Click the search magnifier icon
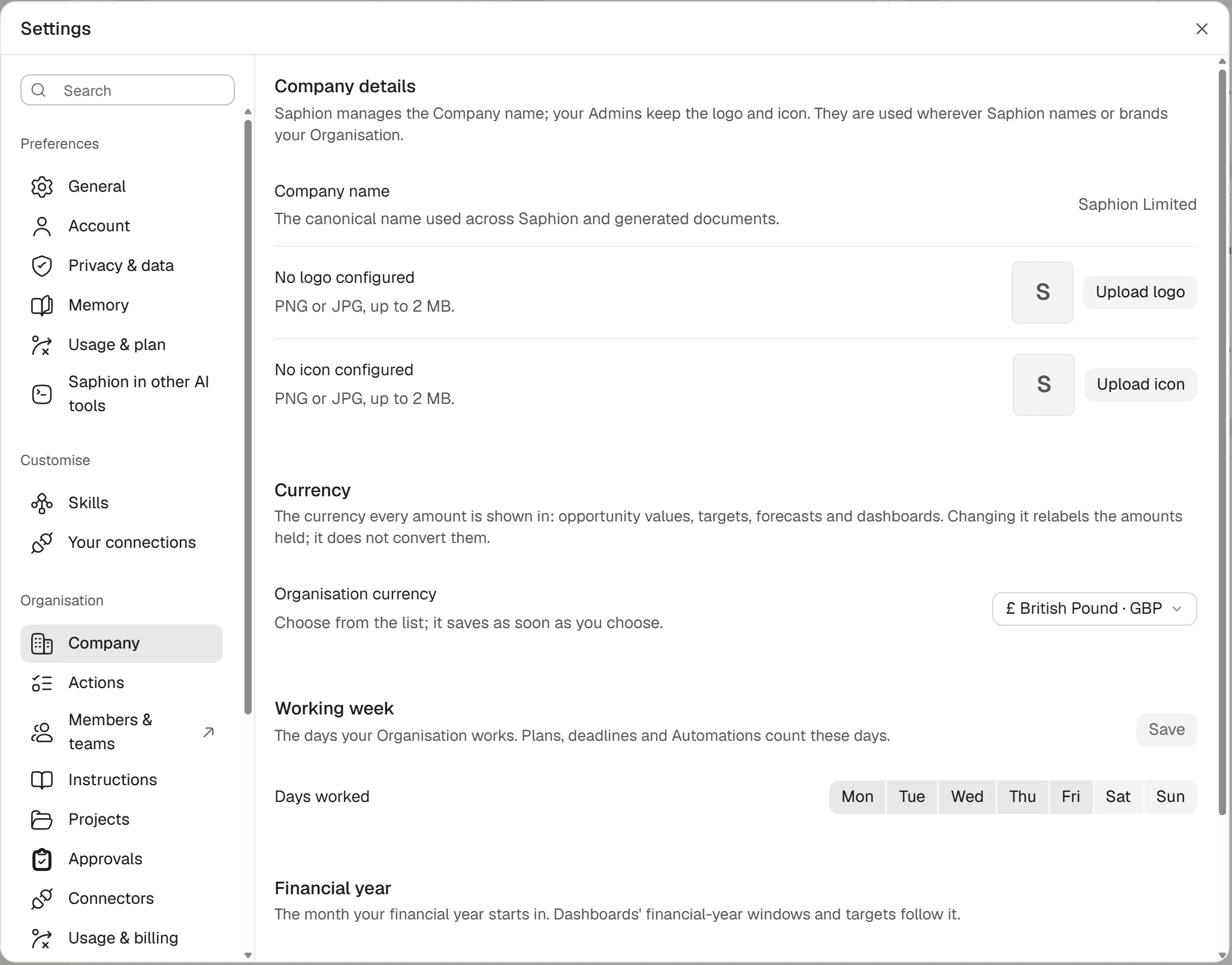The width and height of the screenshot is (1232, 965). click(39, 91)
